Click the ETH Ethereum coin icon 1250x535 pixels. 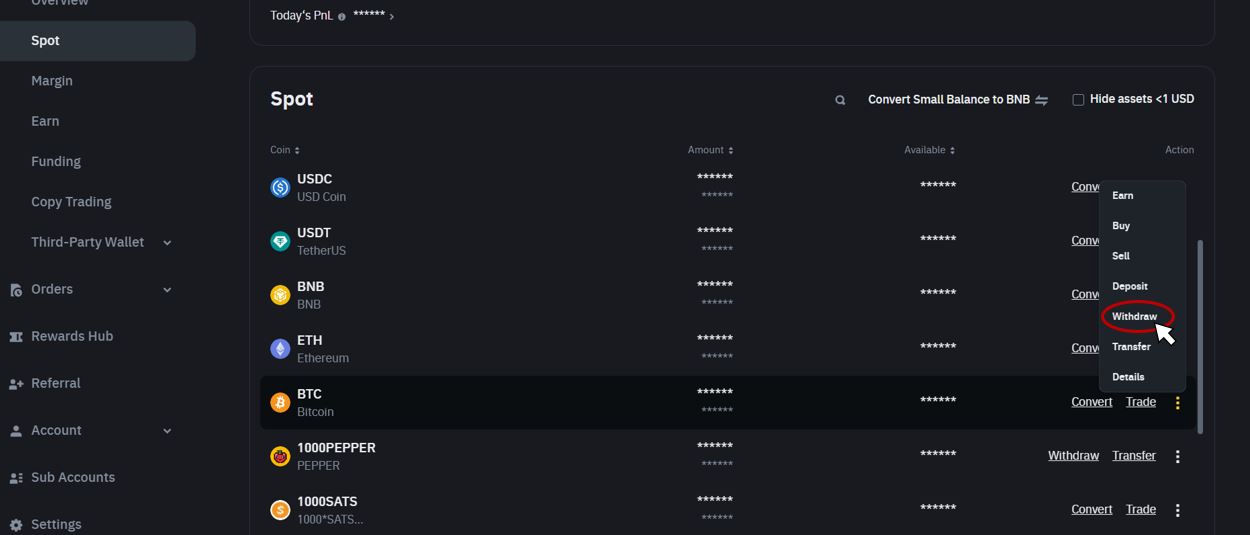(280, 348)
